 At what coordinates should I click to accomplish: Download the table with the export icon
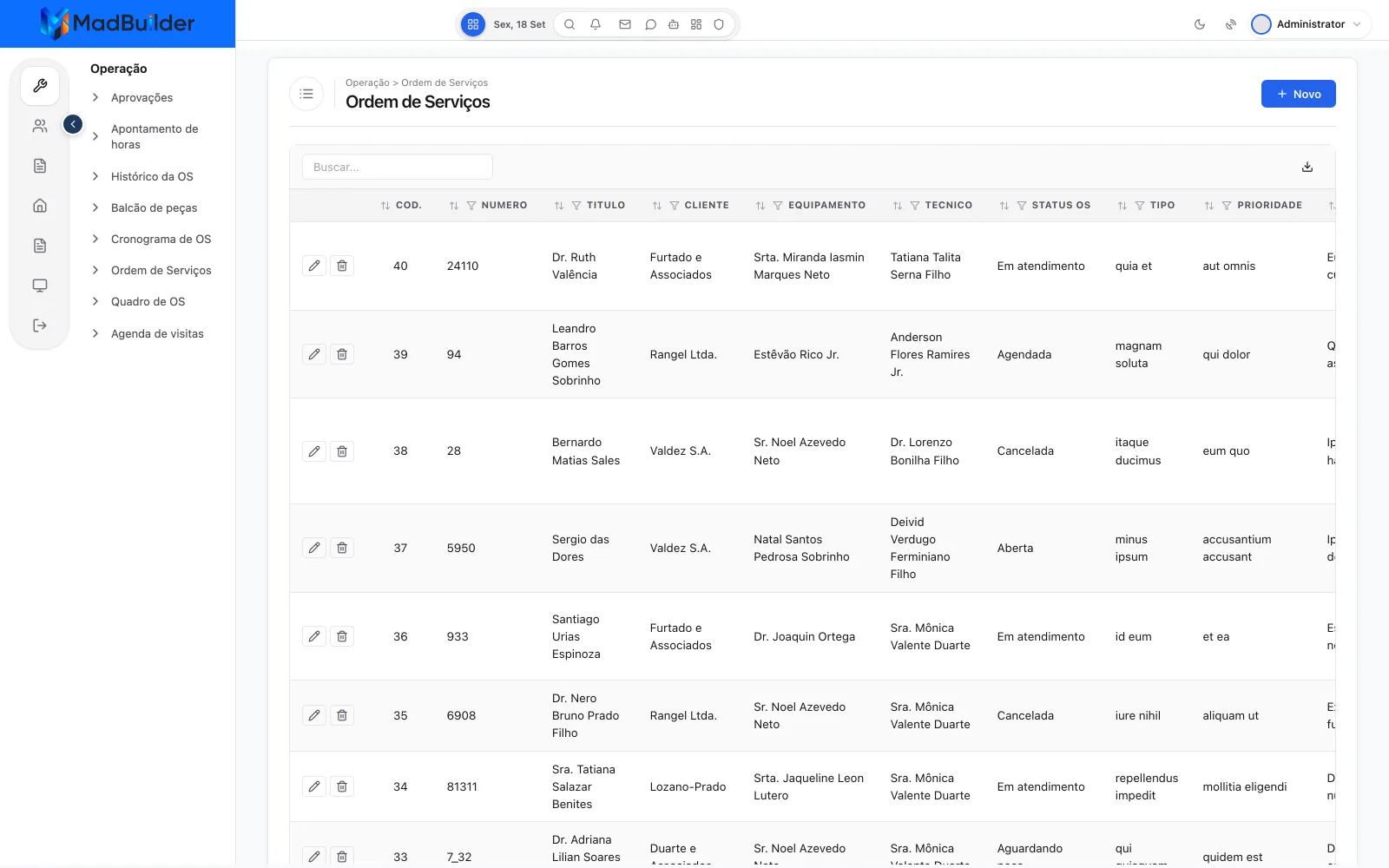tap(1307, 167)
